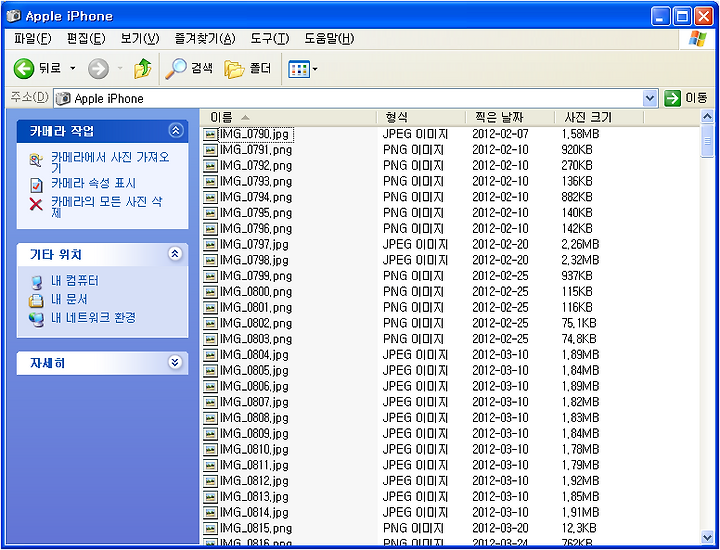
Task: Collapse the 기타 위치 panel
Action: tap(175, 254)
